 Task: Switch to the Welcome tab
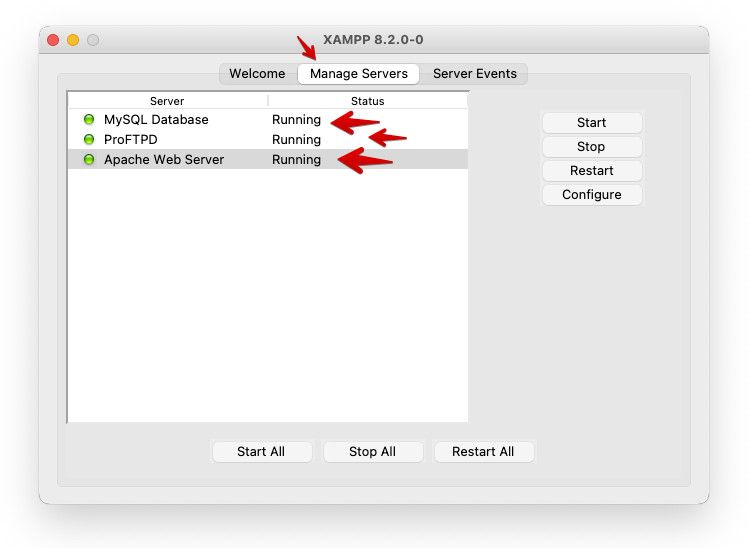tap(257, 74)
